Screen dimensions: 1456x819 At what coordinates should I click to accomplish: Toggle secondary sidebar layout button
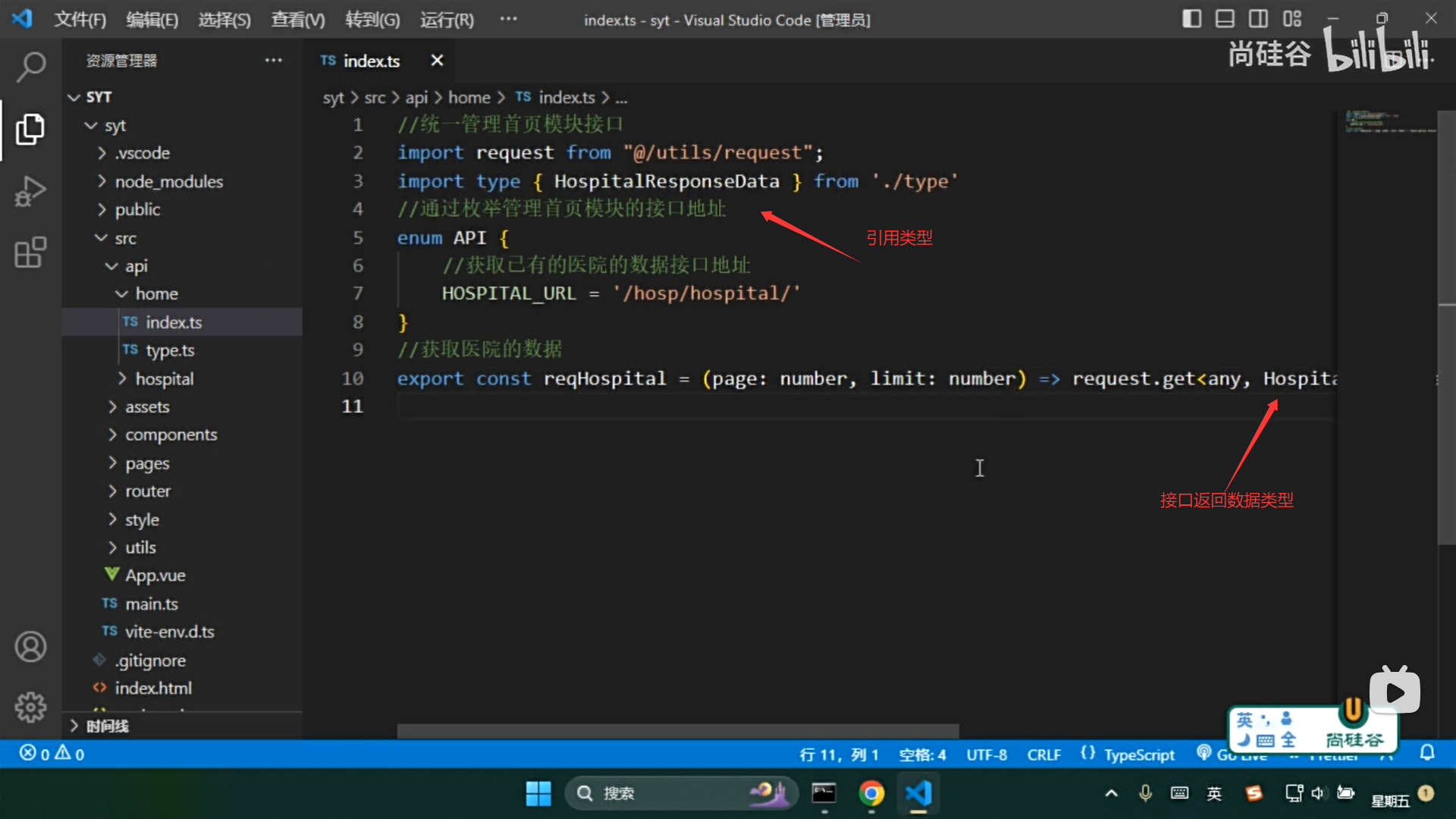tap(1258, 19)
